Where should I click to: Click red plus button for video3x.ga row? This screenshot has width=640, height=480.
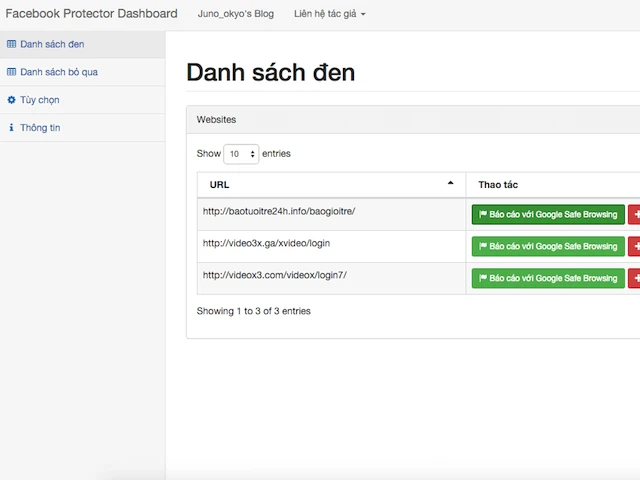click(x=634, y=246)
